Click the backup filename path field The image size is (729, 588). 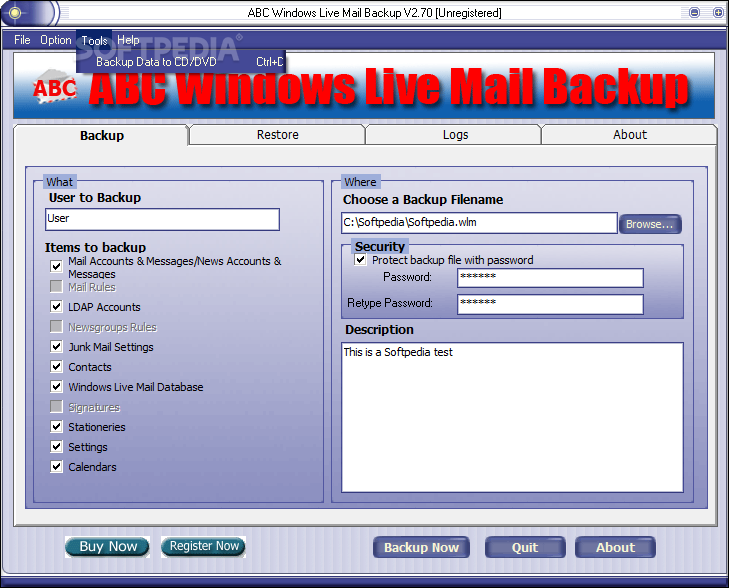tap(479, 223)
